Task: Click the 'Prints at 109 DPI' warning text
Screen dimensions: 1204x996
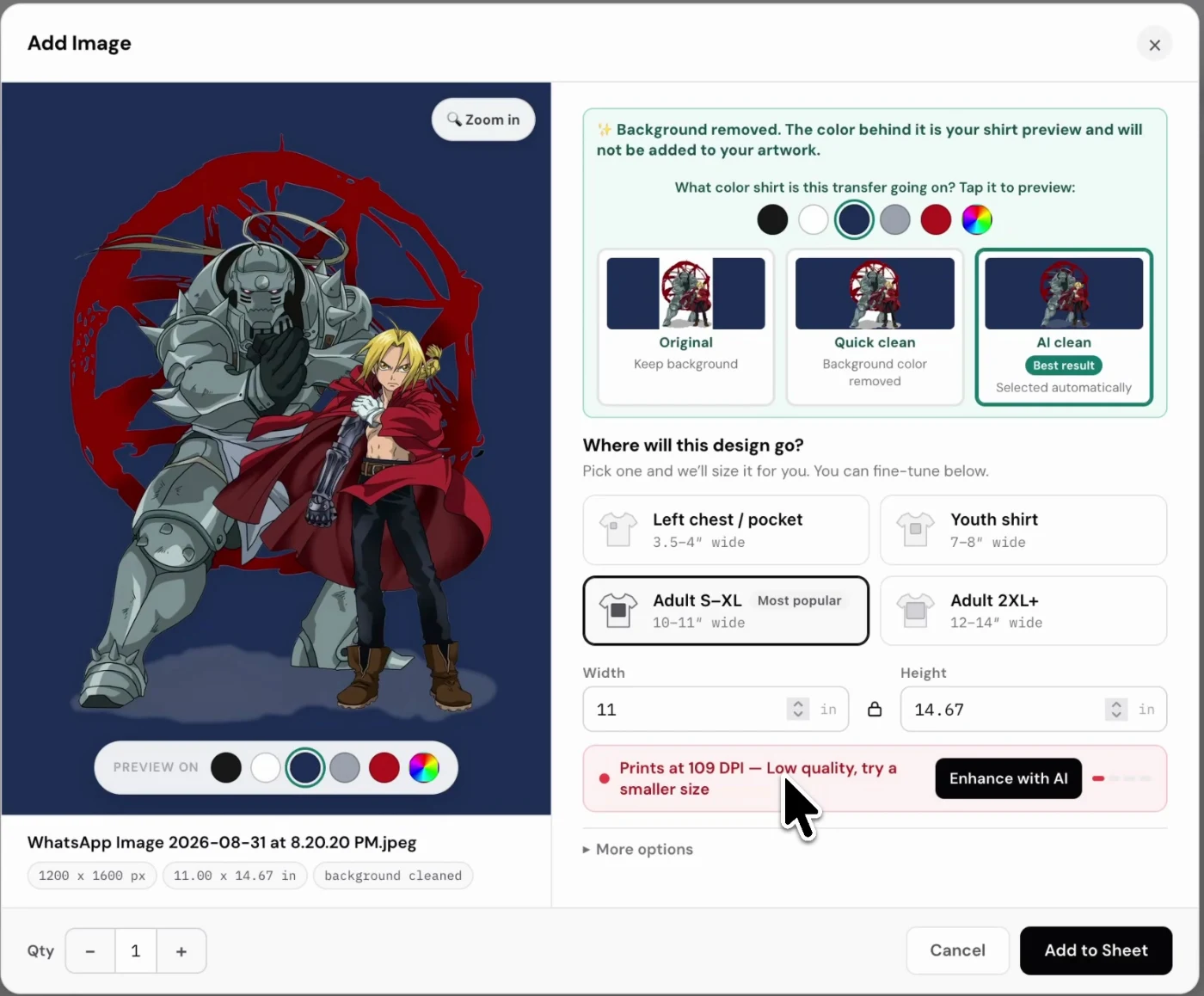Action: (x=759, y=778)
